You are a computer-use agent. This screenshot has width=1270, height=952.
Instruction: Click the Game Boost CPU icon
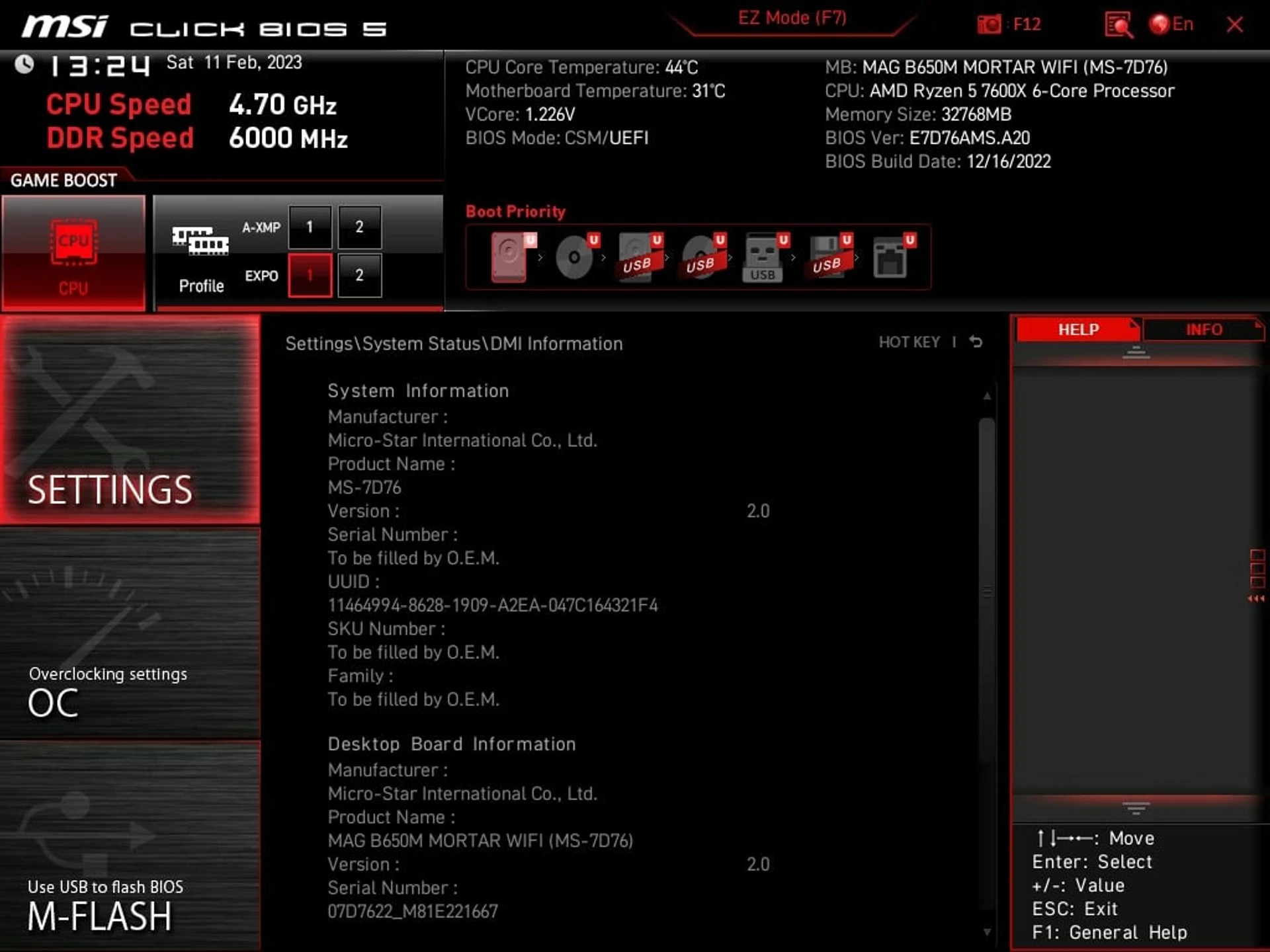[x=73, y=253]
